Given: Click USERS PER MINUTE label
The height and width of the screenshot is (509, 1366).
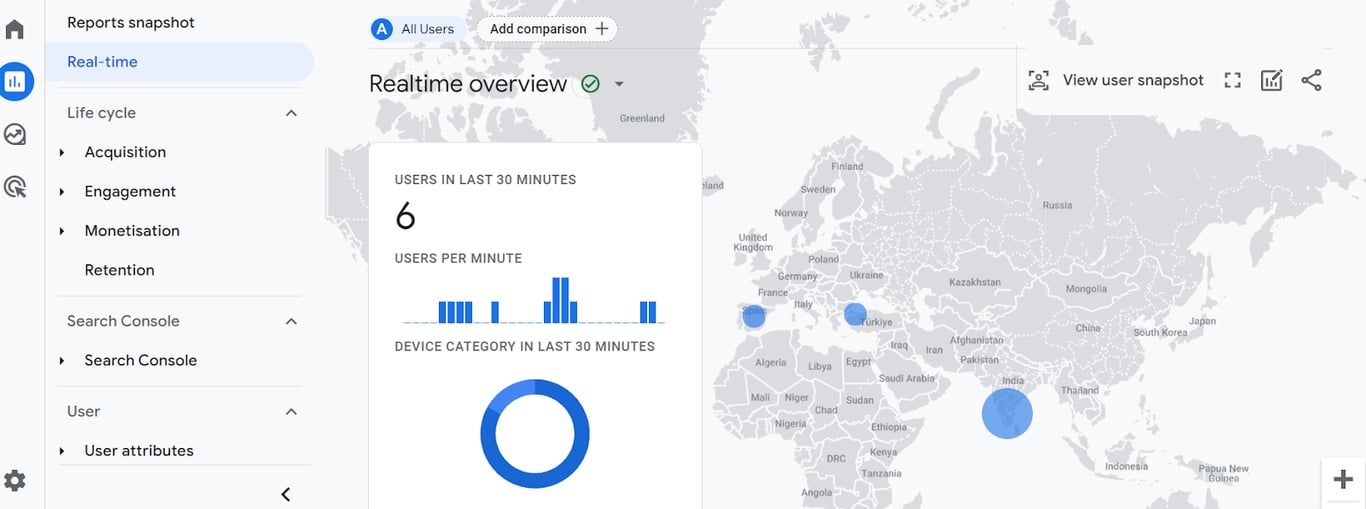Looking at the screenshot, I should pos(458,258).
